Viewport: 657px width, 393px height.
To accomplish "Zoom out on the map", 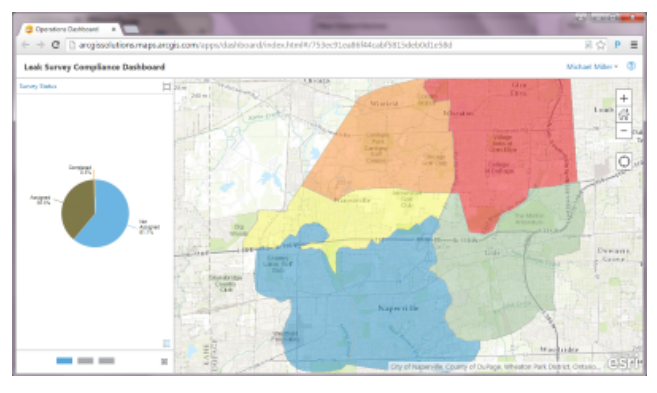I will (623, 131).
